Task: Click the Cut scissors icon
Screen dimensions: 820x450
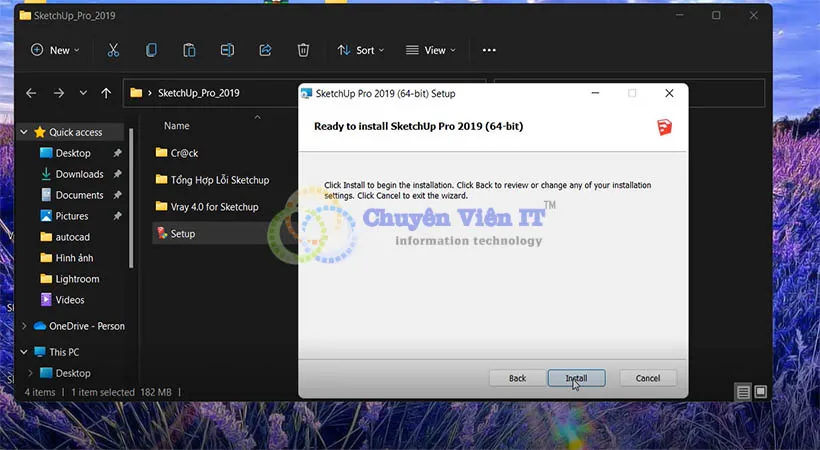Action: click(113, 50)
